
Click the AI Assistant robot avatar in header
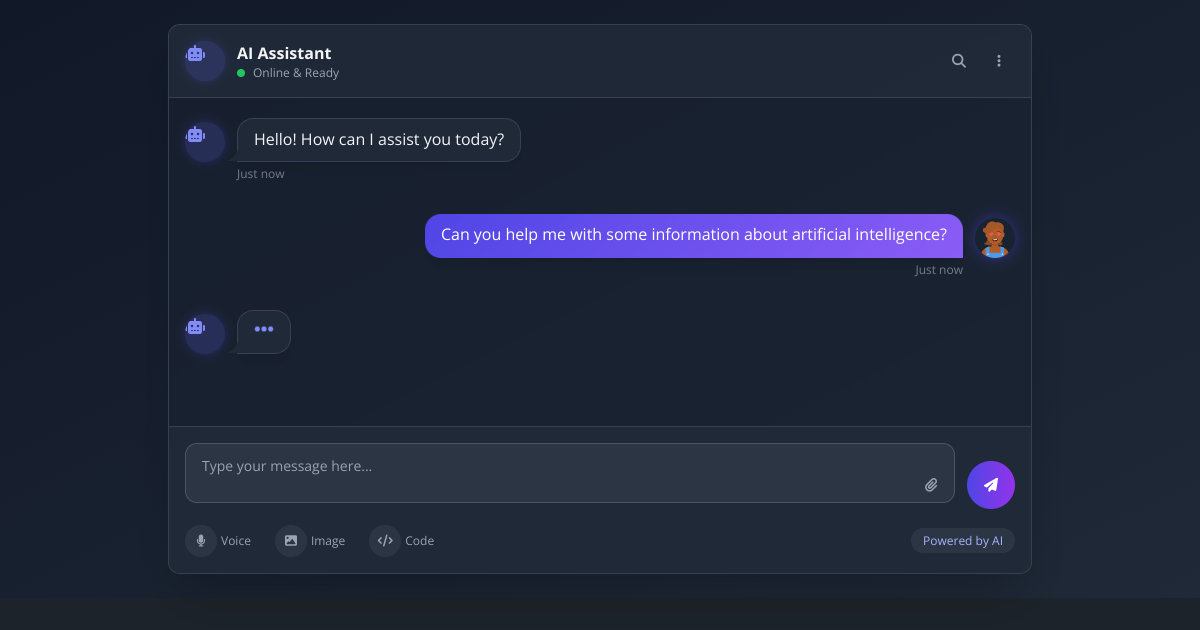coord(204,60)
